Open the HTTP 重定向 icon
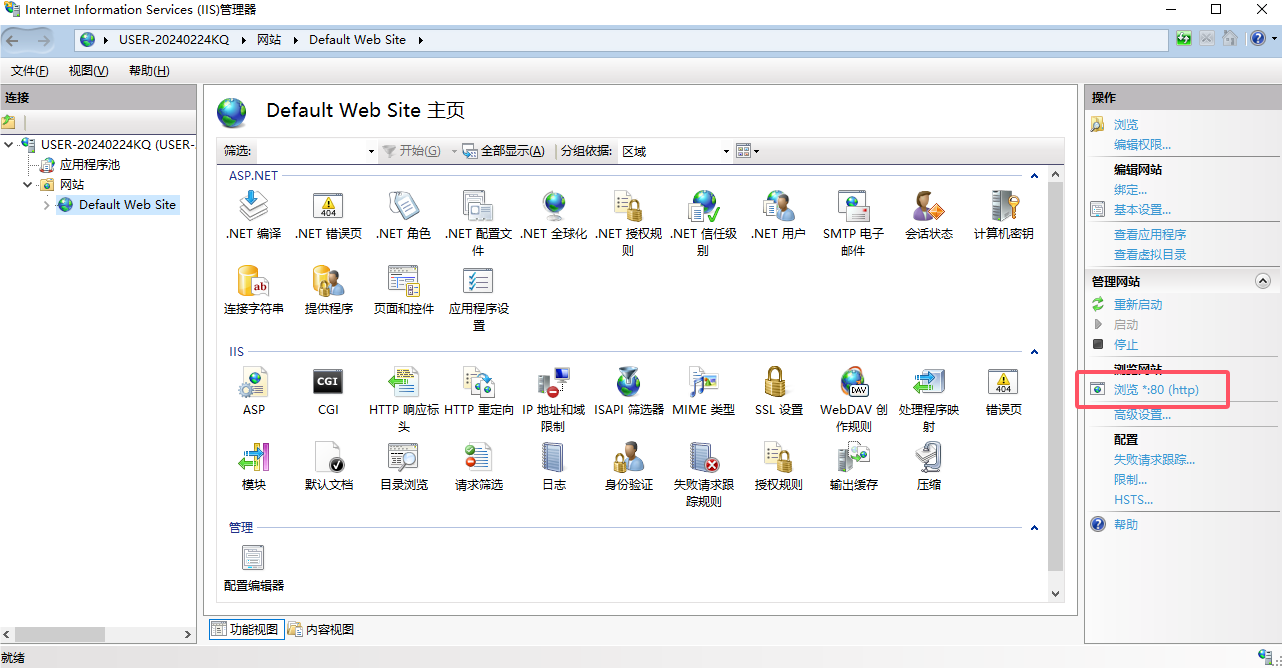The image size is (1282, 668). point(478,383)
